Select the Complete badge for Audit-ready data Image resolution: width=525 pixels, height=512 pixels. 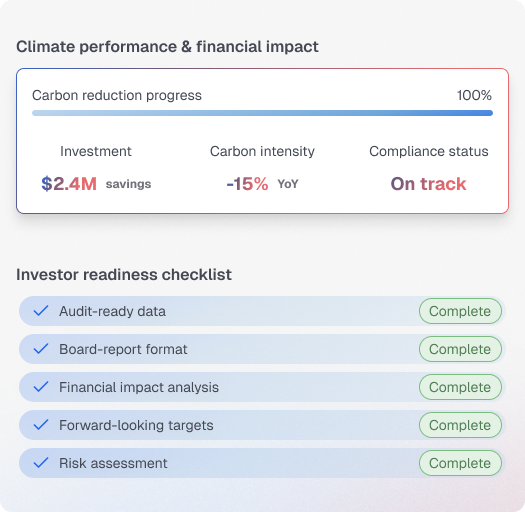(x=460, y=311)
